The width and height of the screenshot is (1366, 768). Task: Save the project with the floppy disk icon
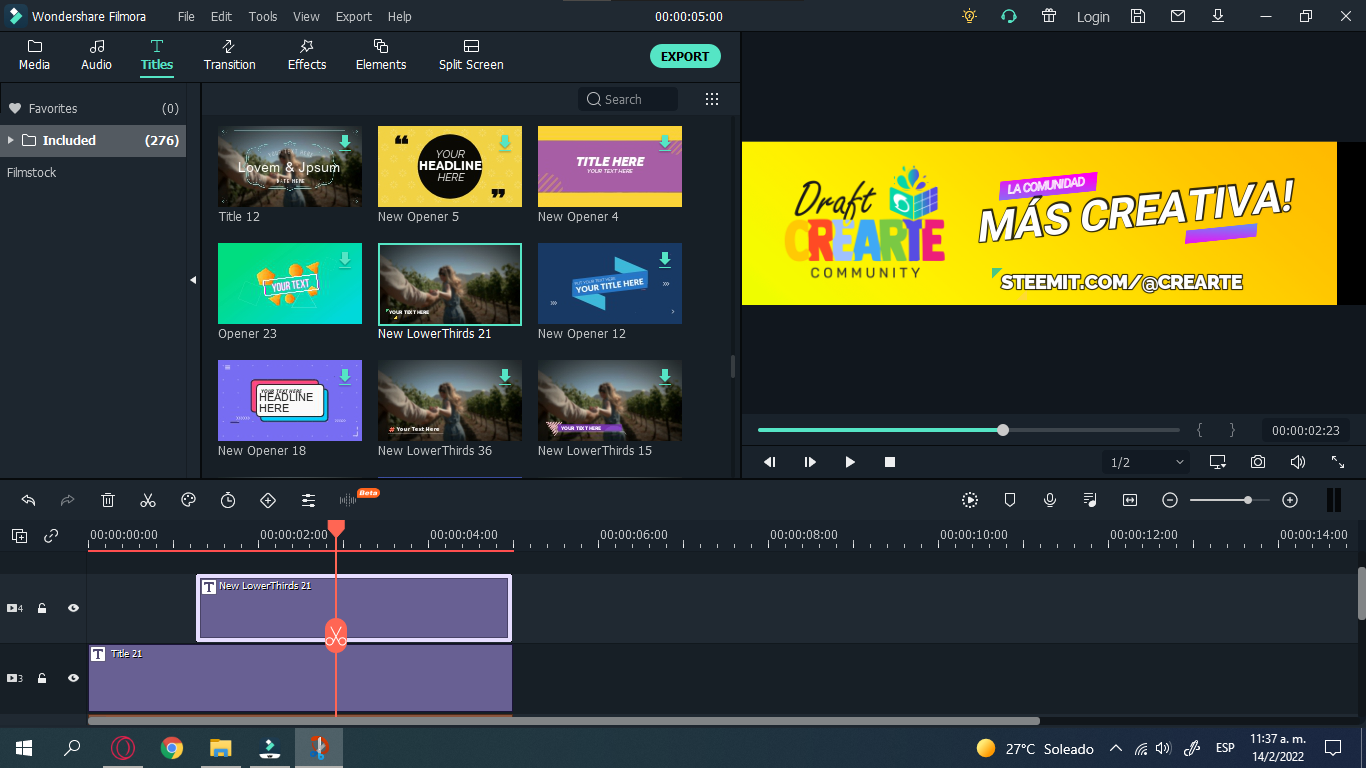point(1138,16)
